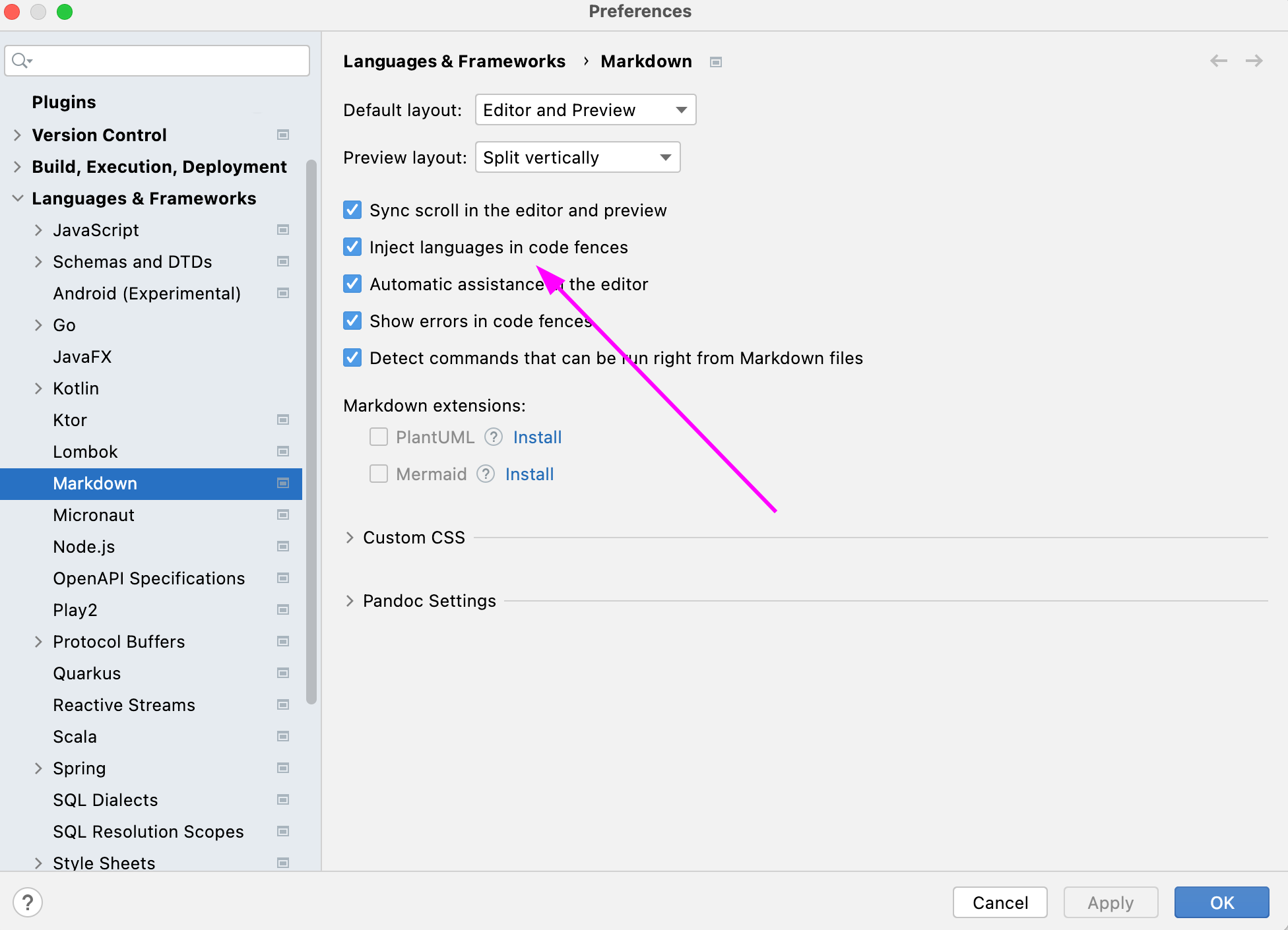Screen dimensions: 1288x930
Task: Go forward using the right navigation arrow
Action: pyautogui.click(x=1254, y=61)
